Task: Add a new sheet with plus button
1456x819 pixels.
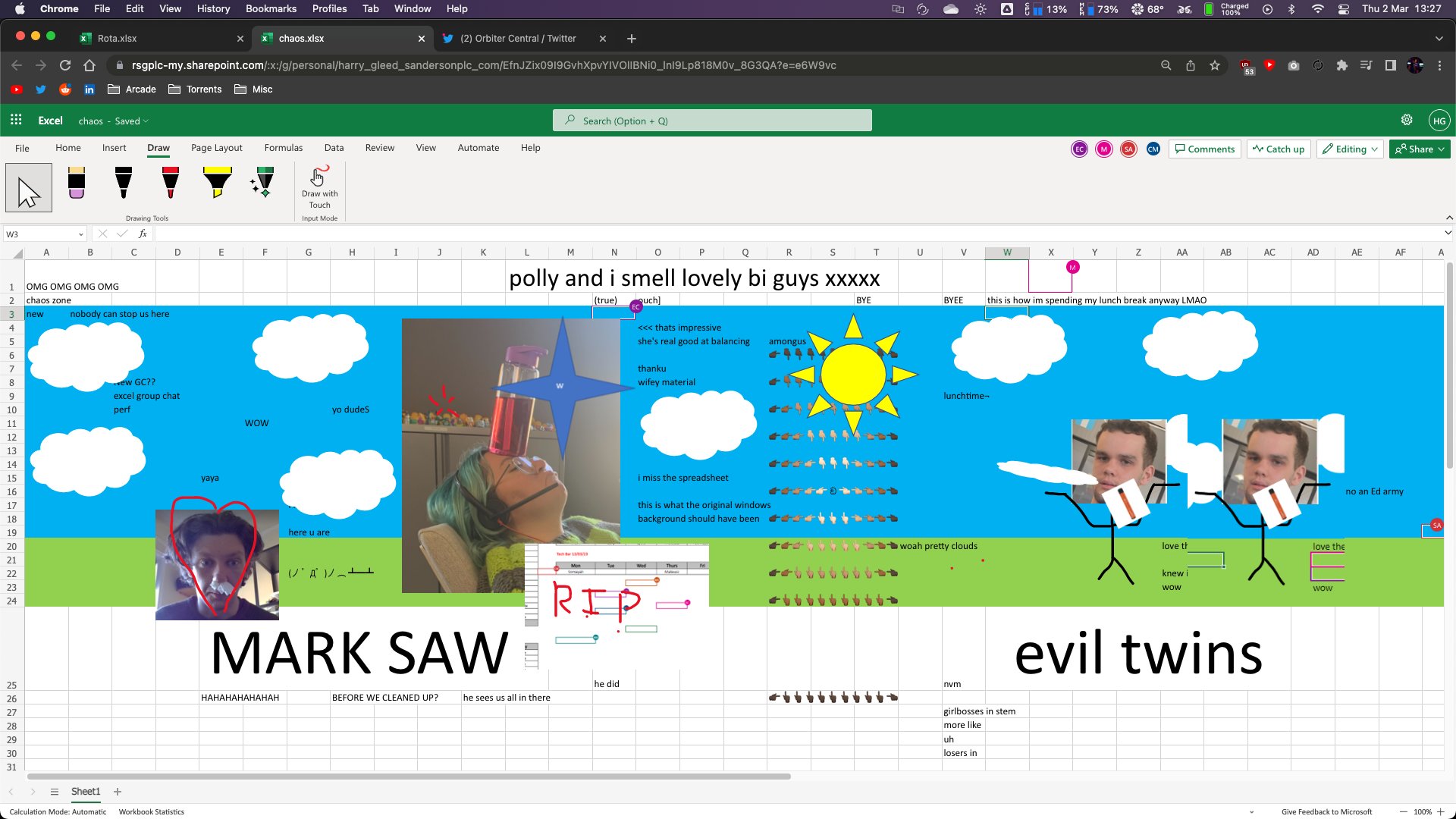Action: point(118,792)
